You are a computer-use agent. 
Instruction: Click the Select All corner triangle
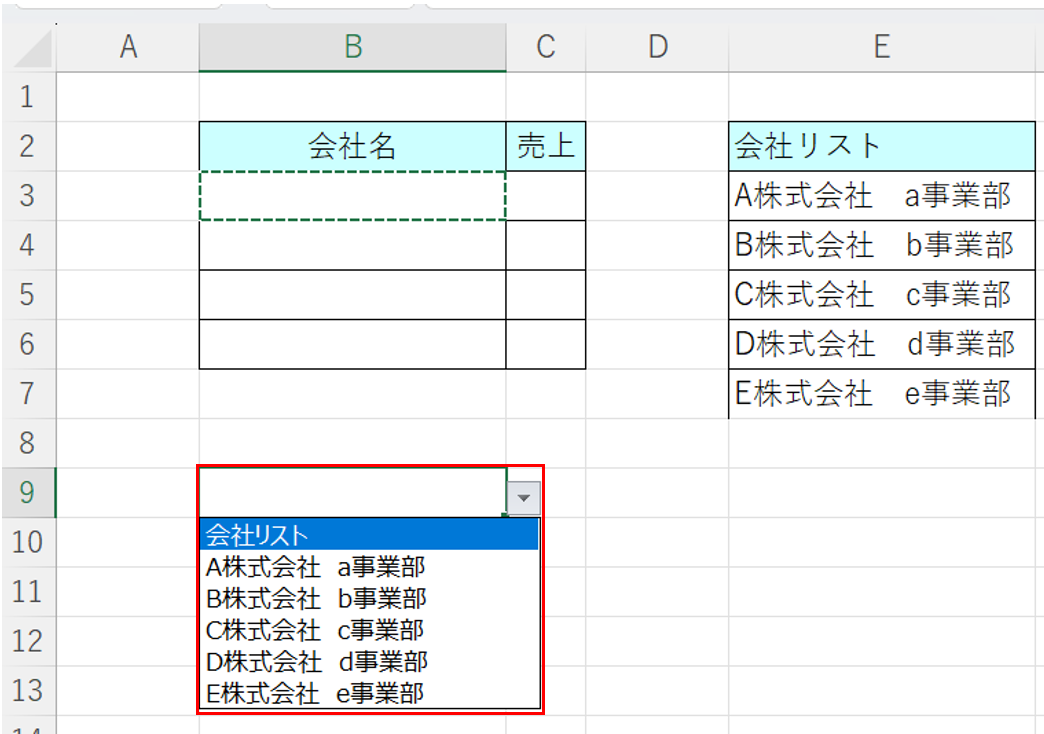31,48
